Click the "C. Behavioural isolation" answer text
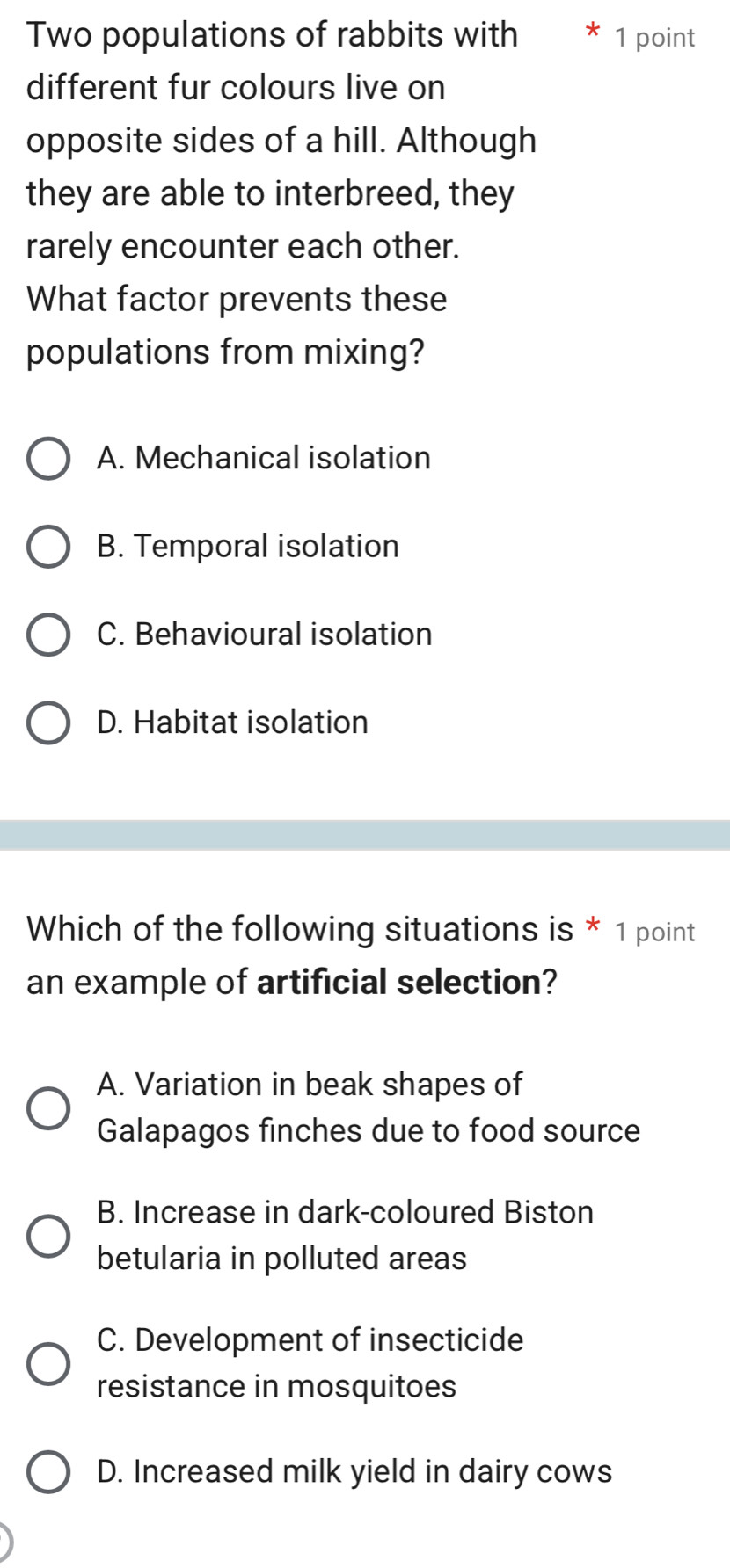 265,634
